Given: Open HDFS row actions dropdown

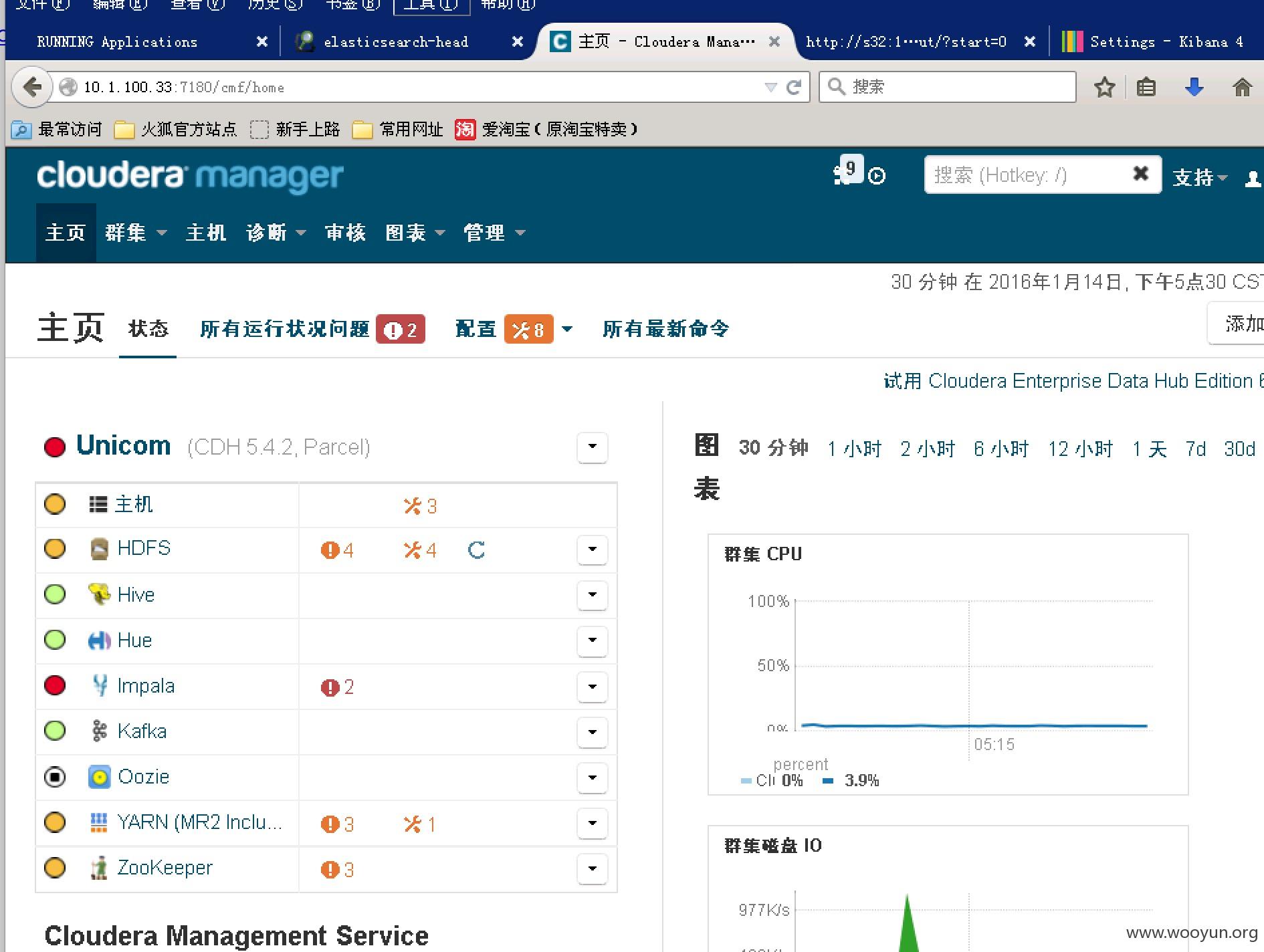Looking at the screenshot, I should click(593, 550).
